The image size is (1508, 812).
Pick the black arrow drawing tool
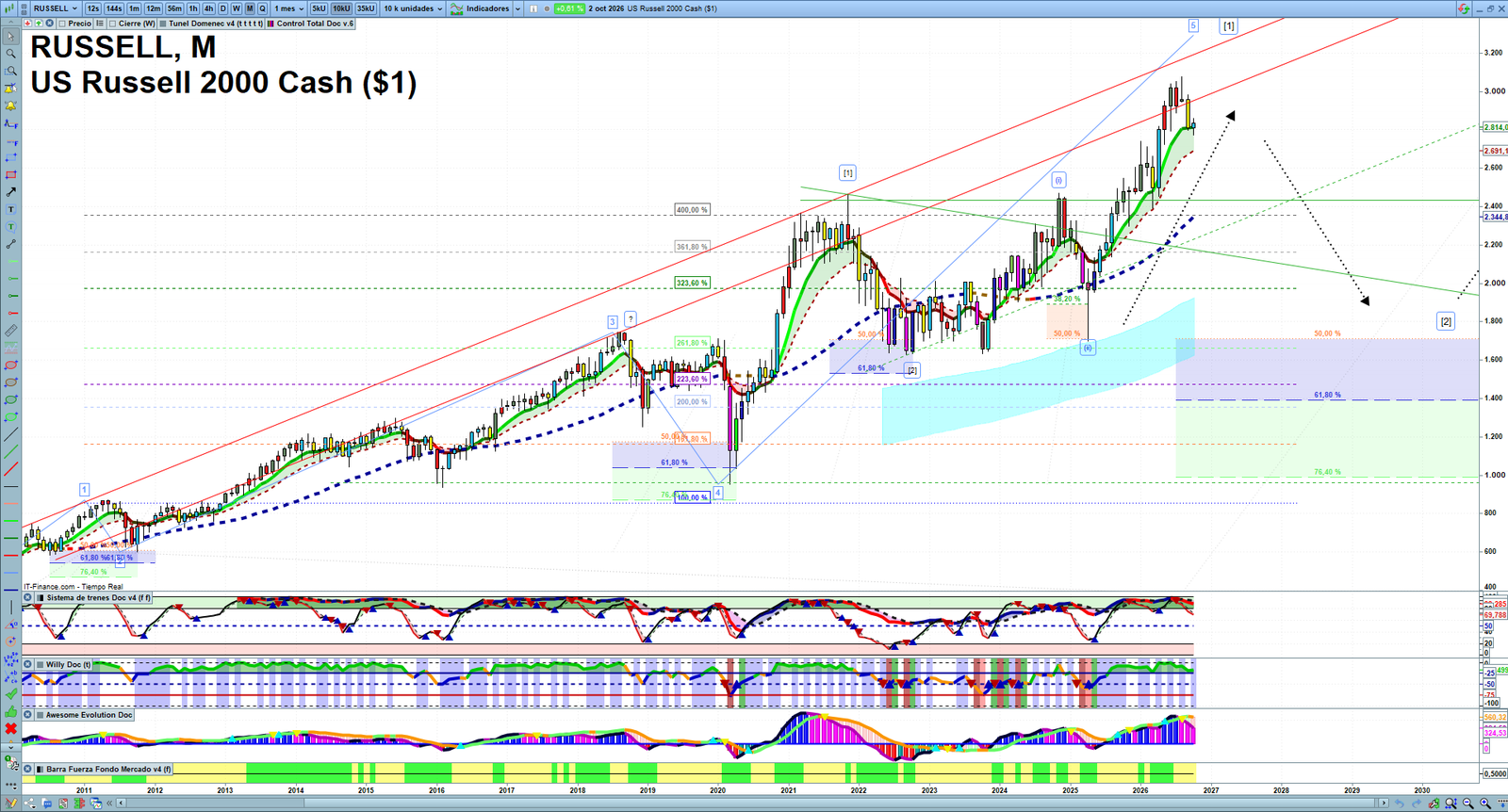tap(10, 192)
